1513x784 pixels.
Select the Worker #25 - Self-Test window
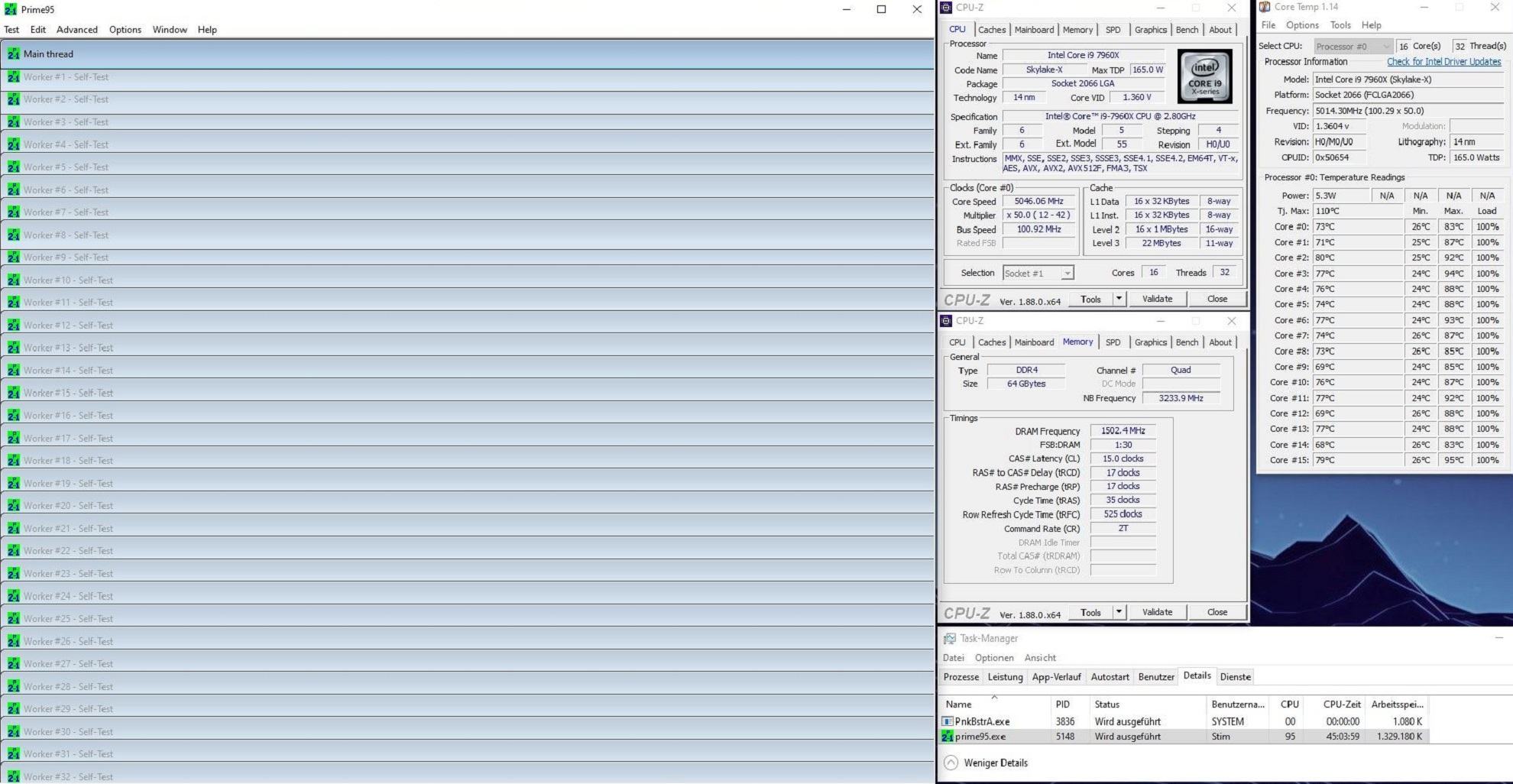[467, 618]
